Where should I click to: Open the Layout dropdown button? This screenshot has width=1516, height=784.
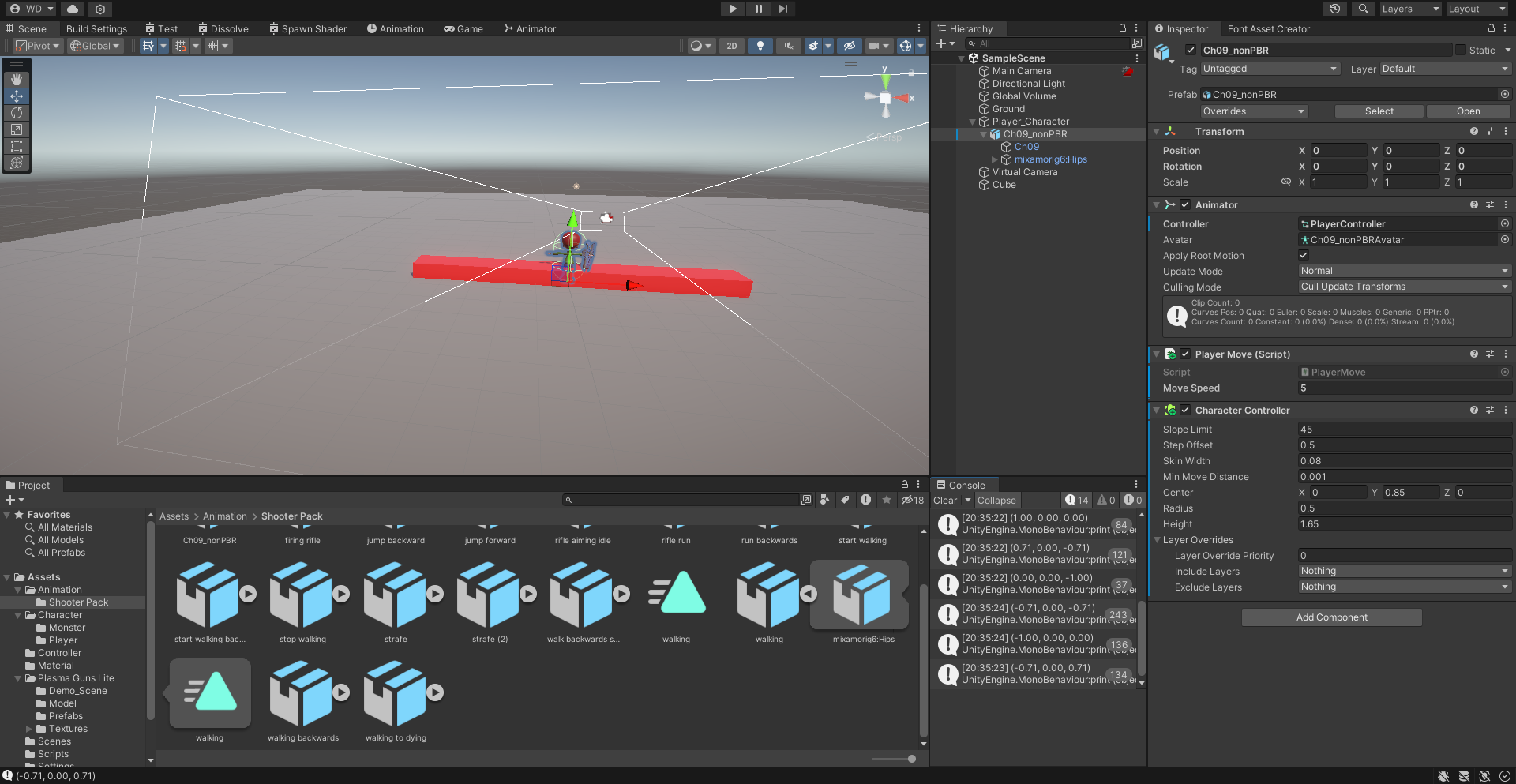[1477, 9]
